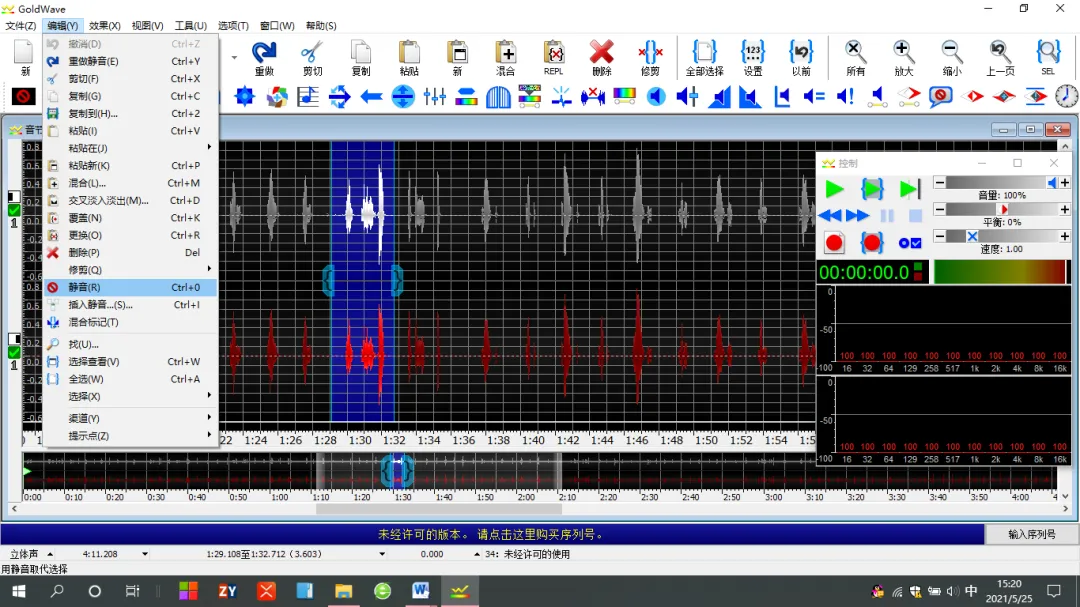Click the 输入序列号 button
This screenshot has width=1080, height=607.
coord(1032,534)
